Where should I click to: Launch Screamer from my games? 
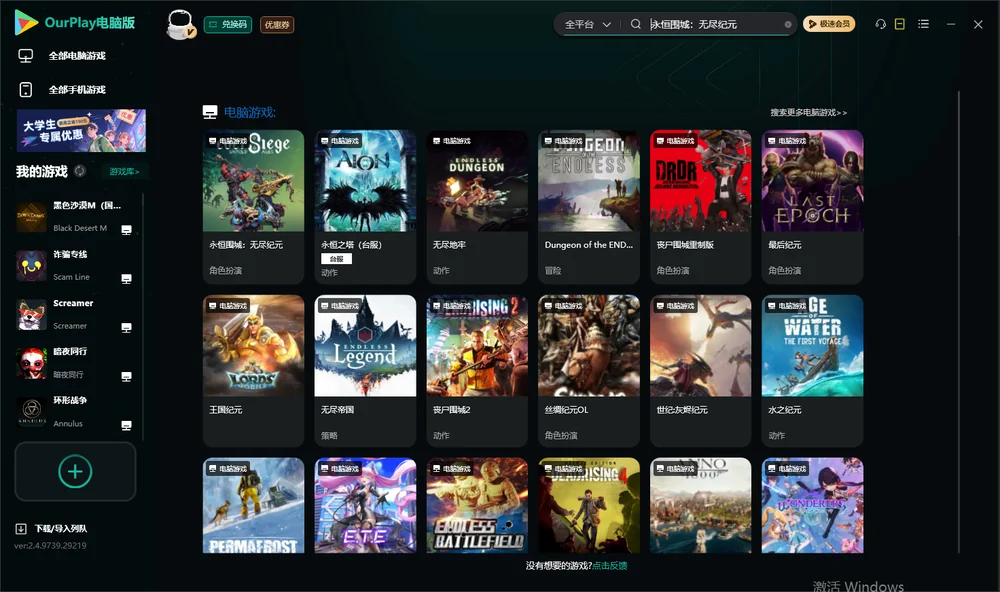click(x=31, y=314)
